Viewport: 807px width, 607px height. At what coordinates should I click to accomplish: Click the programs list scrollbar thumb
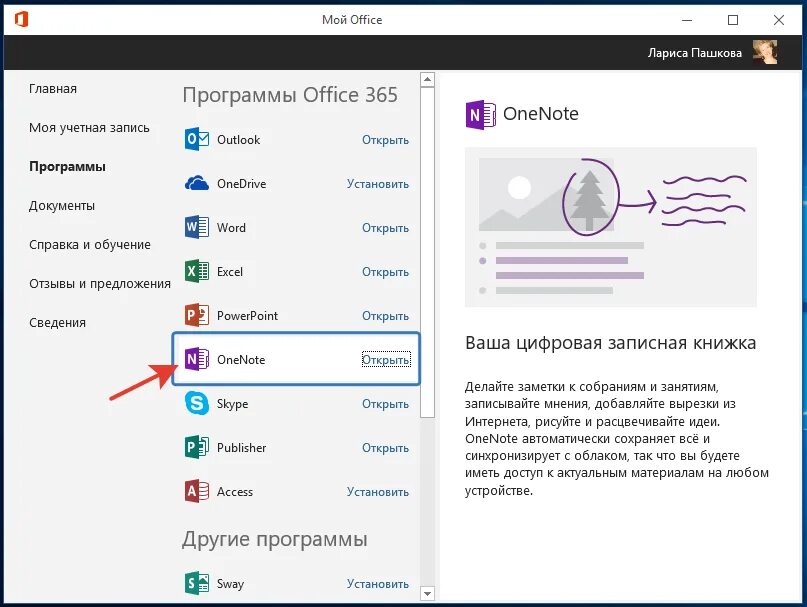[427, 252]
